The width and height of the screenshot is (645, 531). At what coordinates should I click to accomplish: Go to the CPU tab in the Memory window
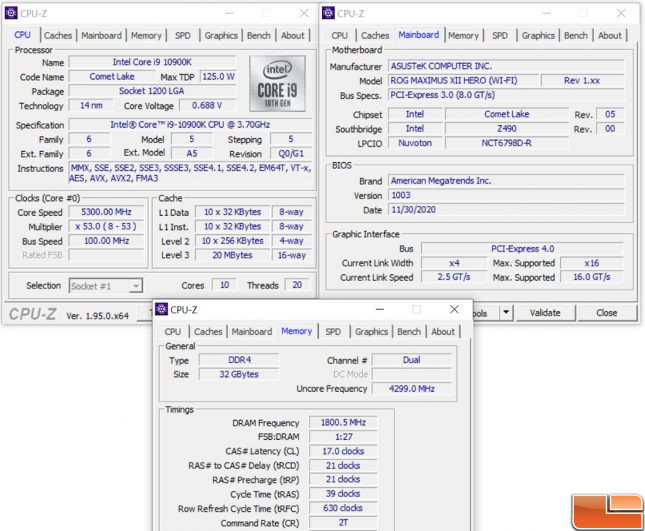pyautogui.click(x=172, y=332)
